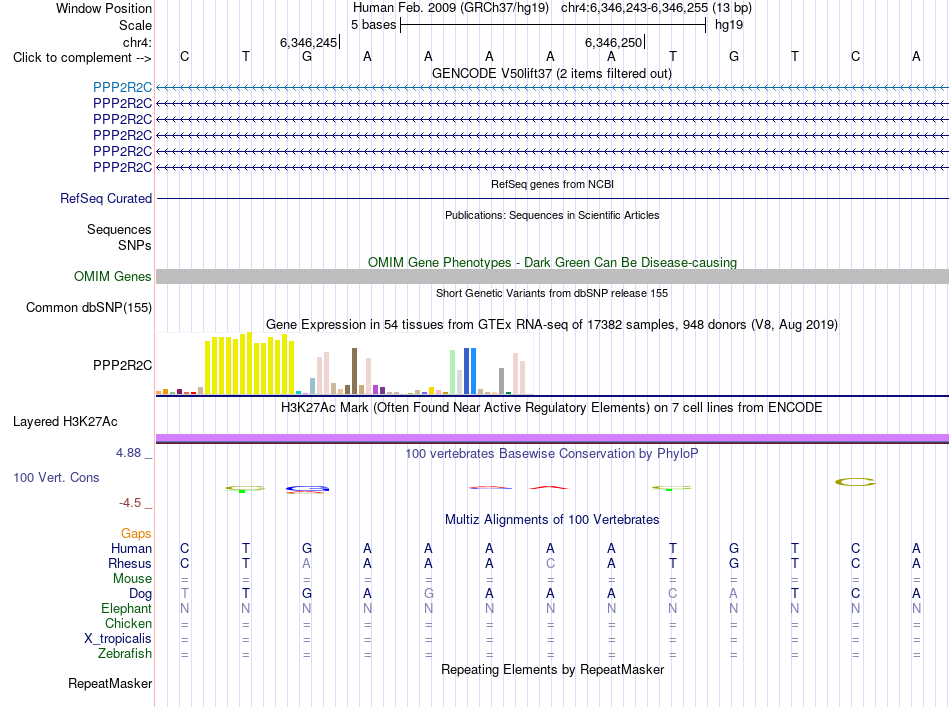950x707 pixels.
Task: Select the X_tropicalis species label
Action: pos(118,639)
